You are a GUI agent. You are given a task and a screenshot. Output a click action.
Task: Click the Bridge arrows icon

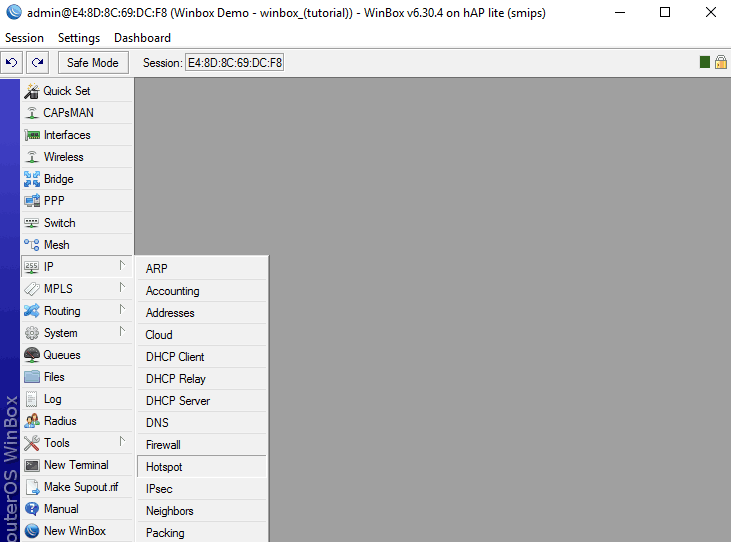pyautogui.click(x=32, y=179)
